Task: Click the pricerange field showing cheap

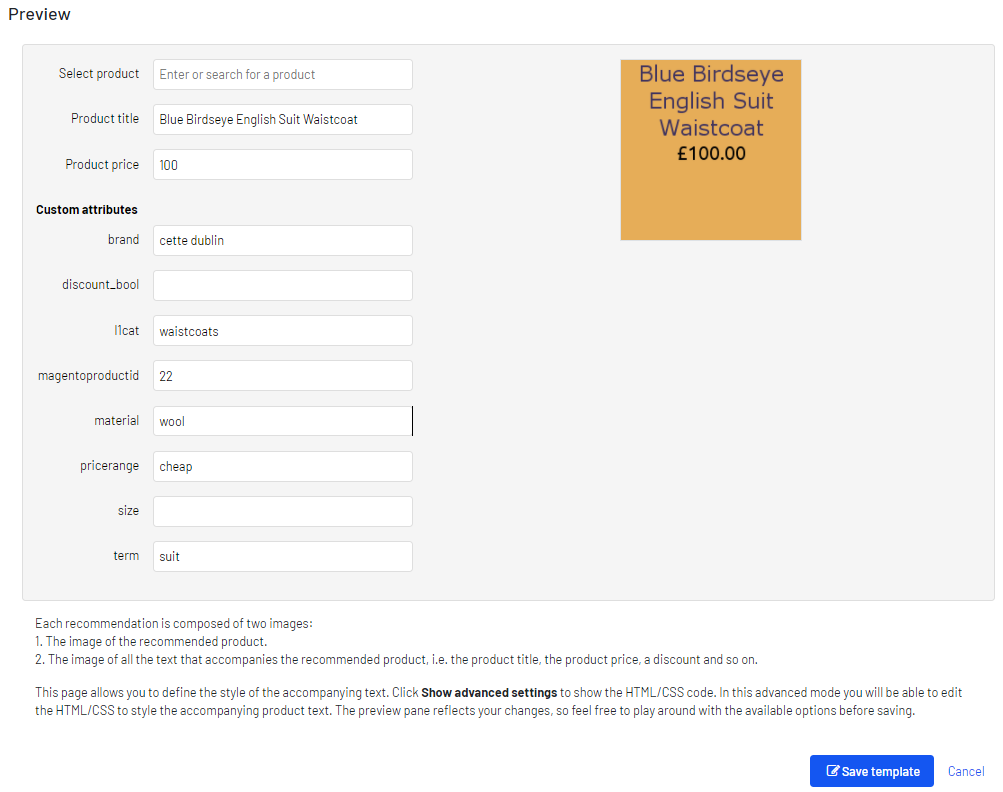Action: pos(282,466)
